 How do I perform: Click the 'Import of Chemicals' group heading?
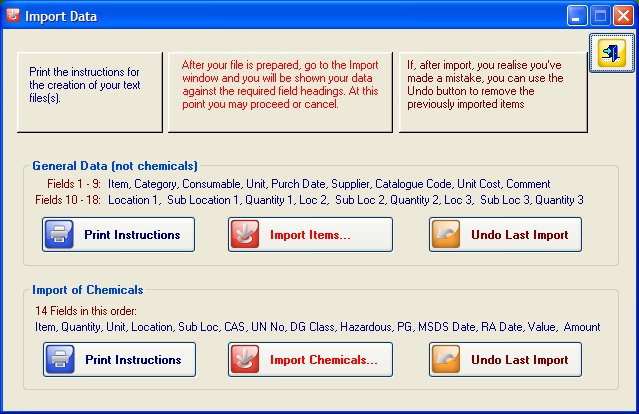[88, 290]
